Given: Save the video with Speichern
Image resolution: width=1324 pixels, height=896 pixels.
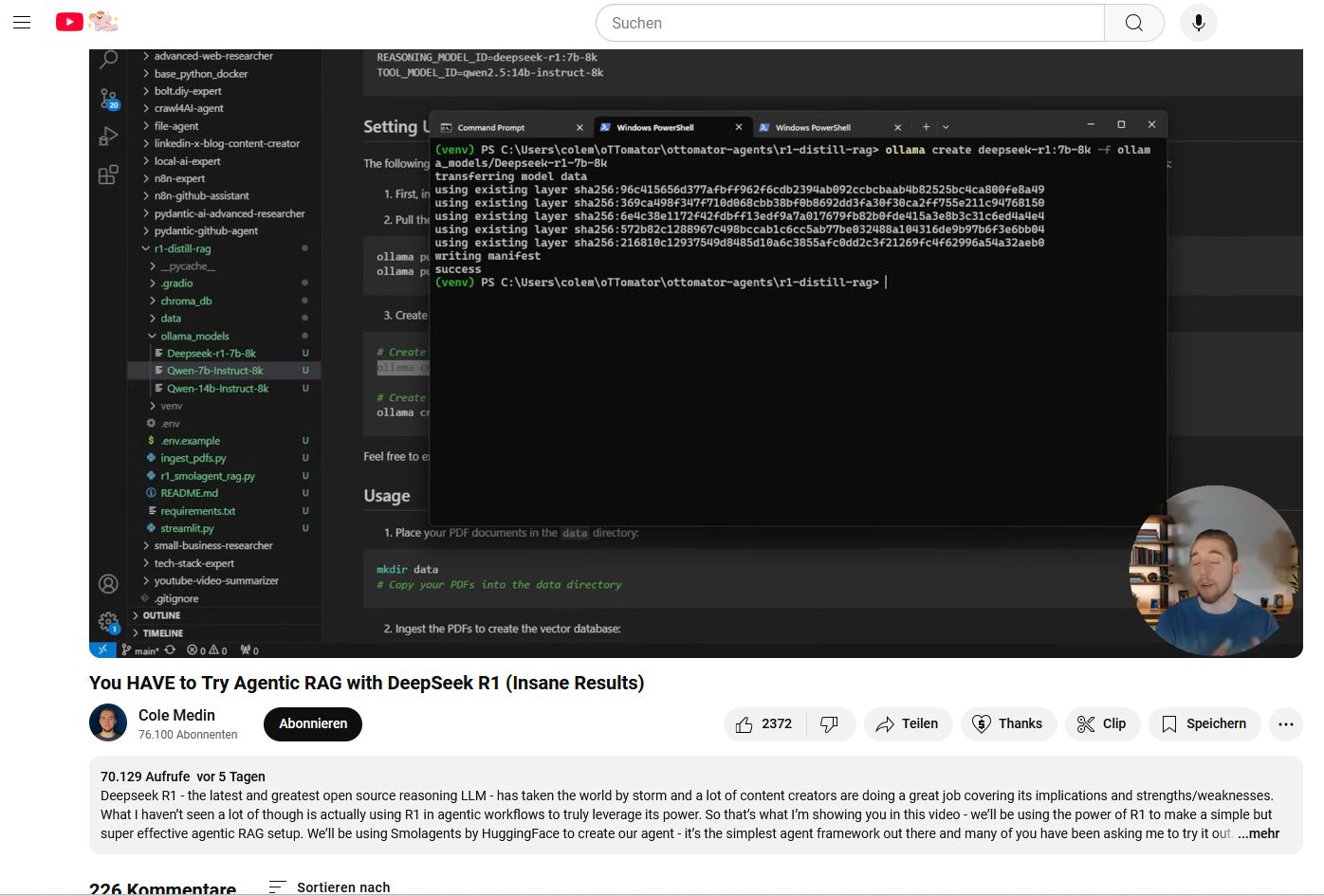Looking at the screenshot, I should pyautogui.click(x=1204, y=724).
